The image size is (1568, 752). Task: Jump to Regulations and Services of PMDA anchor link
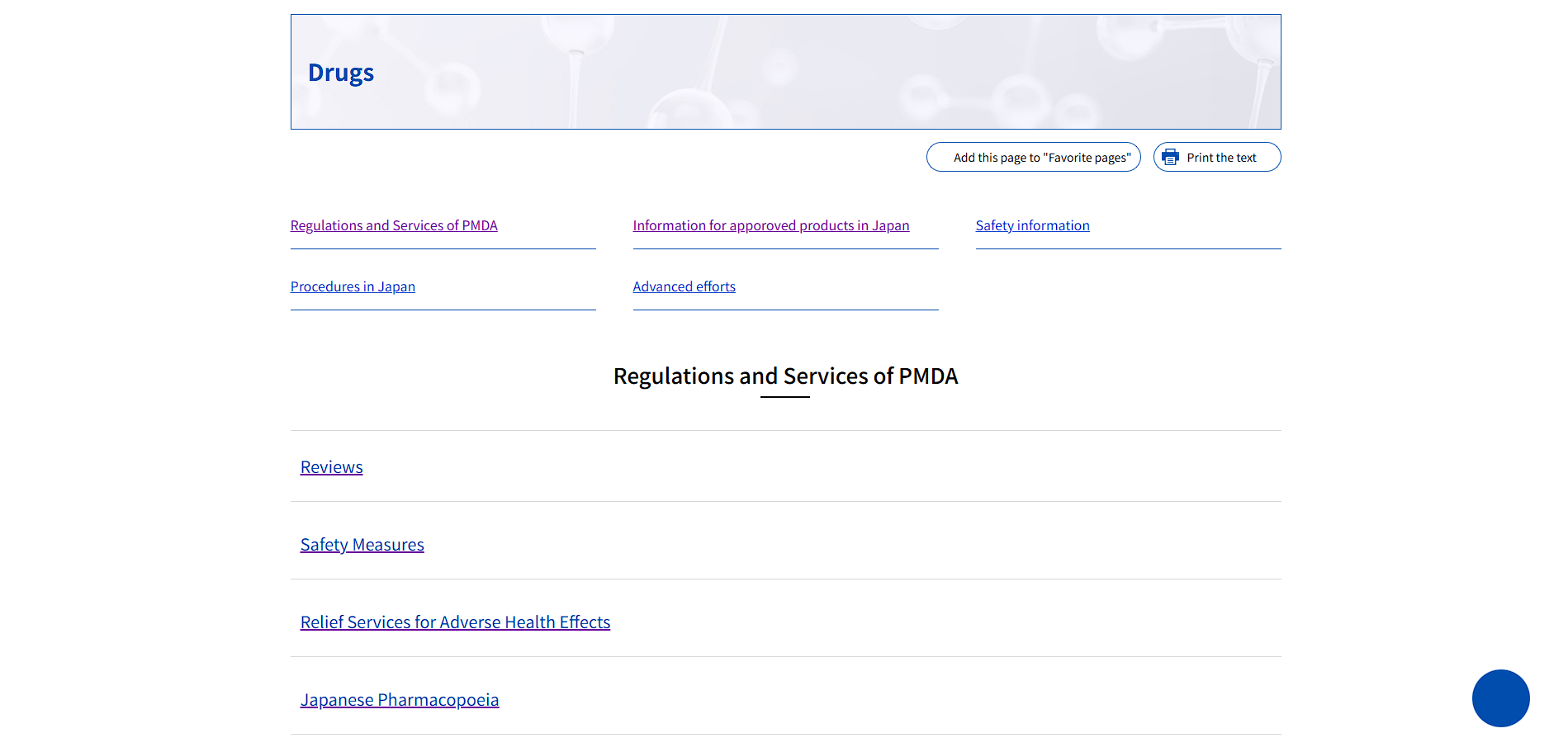394,225
